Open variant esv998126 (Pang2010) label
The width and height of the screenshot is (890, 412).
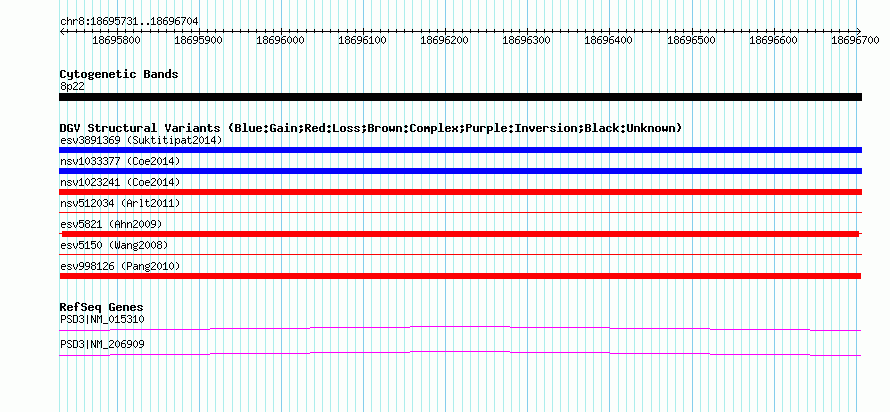pos(120,266)
